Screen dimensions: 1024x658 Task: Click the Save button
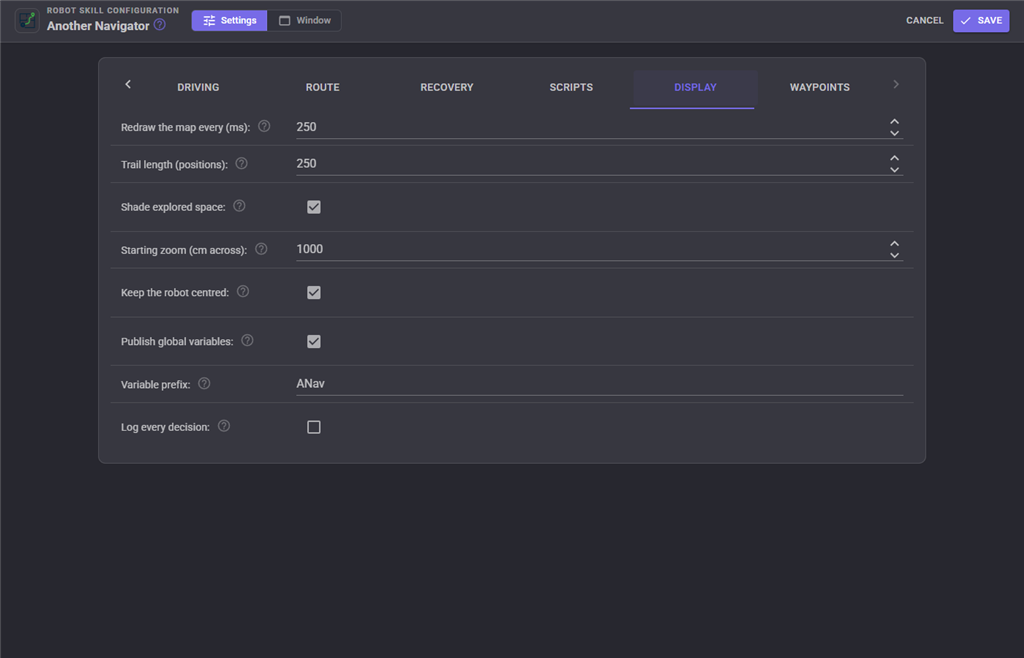click(981, 20)
